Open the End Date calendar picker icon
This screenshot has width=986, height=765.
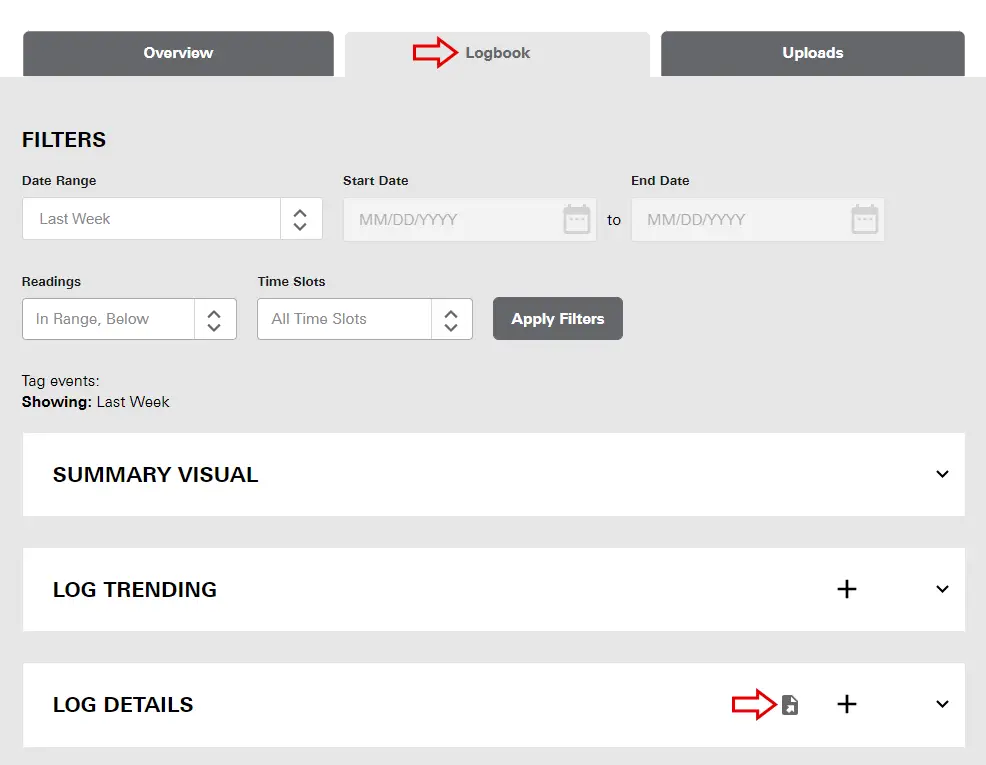(x=864, y=219)
